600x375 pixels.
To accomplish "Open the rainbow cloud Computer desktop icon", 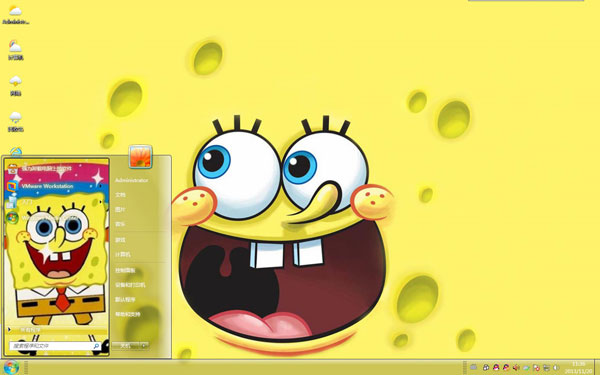I will 15,50.
